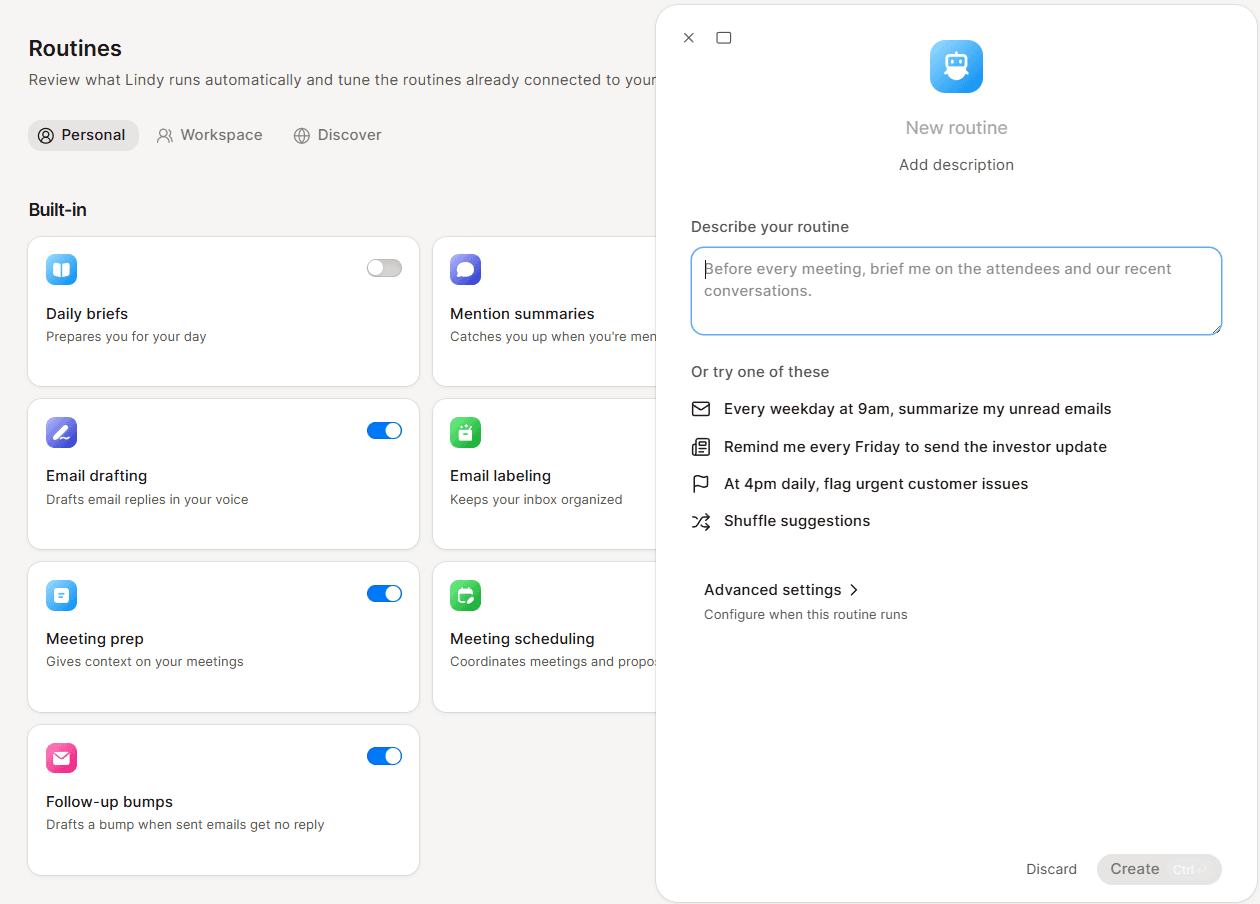Click the Ctrl shortcut hint in the Create button
This screenshot has width=1260, height=904.
pos(1189,870)
